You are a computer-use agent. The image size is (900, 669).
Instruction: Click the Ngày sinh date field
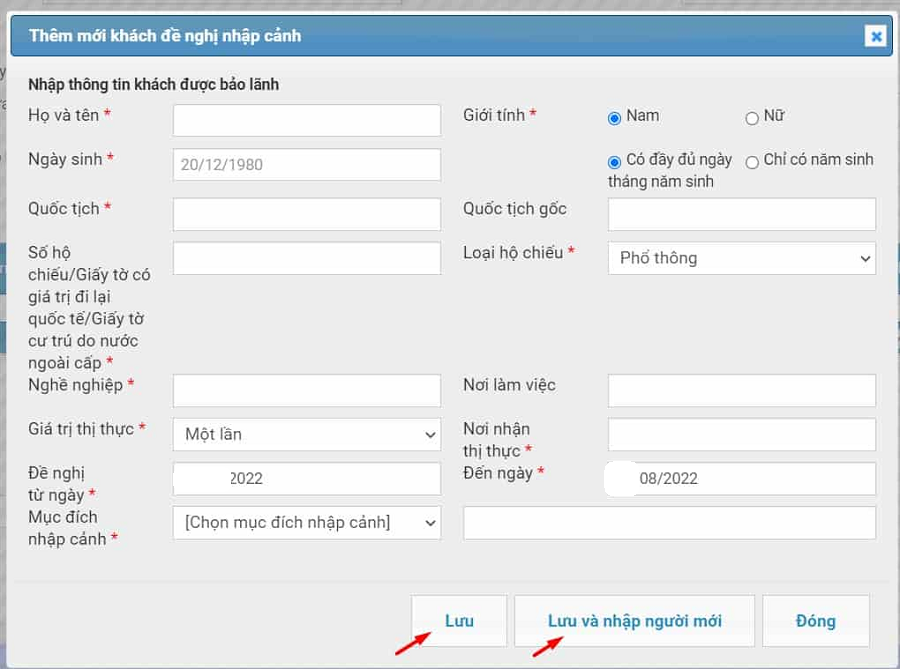(306, 165)
